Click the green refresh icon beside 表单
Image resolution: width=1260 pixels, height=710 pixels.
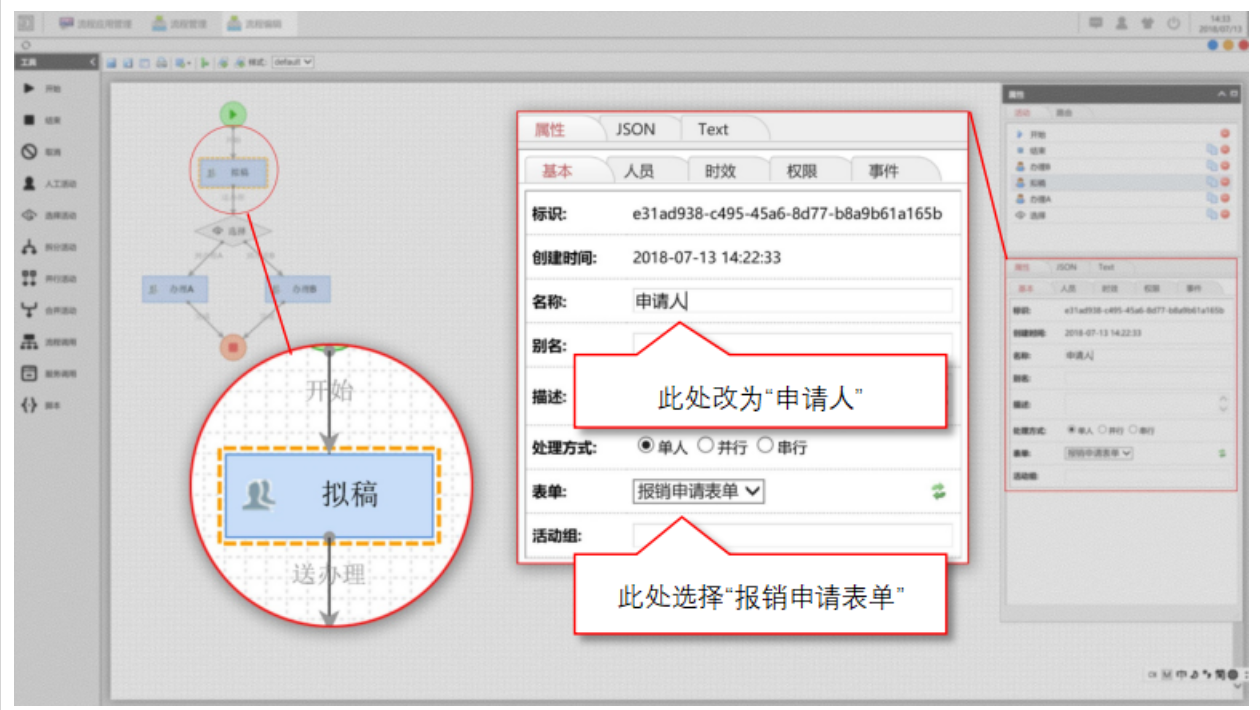pos(938,491)
